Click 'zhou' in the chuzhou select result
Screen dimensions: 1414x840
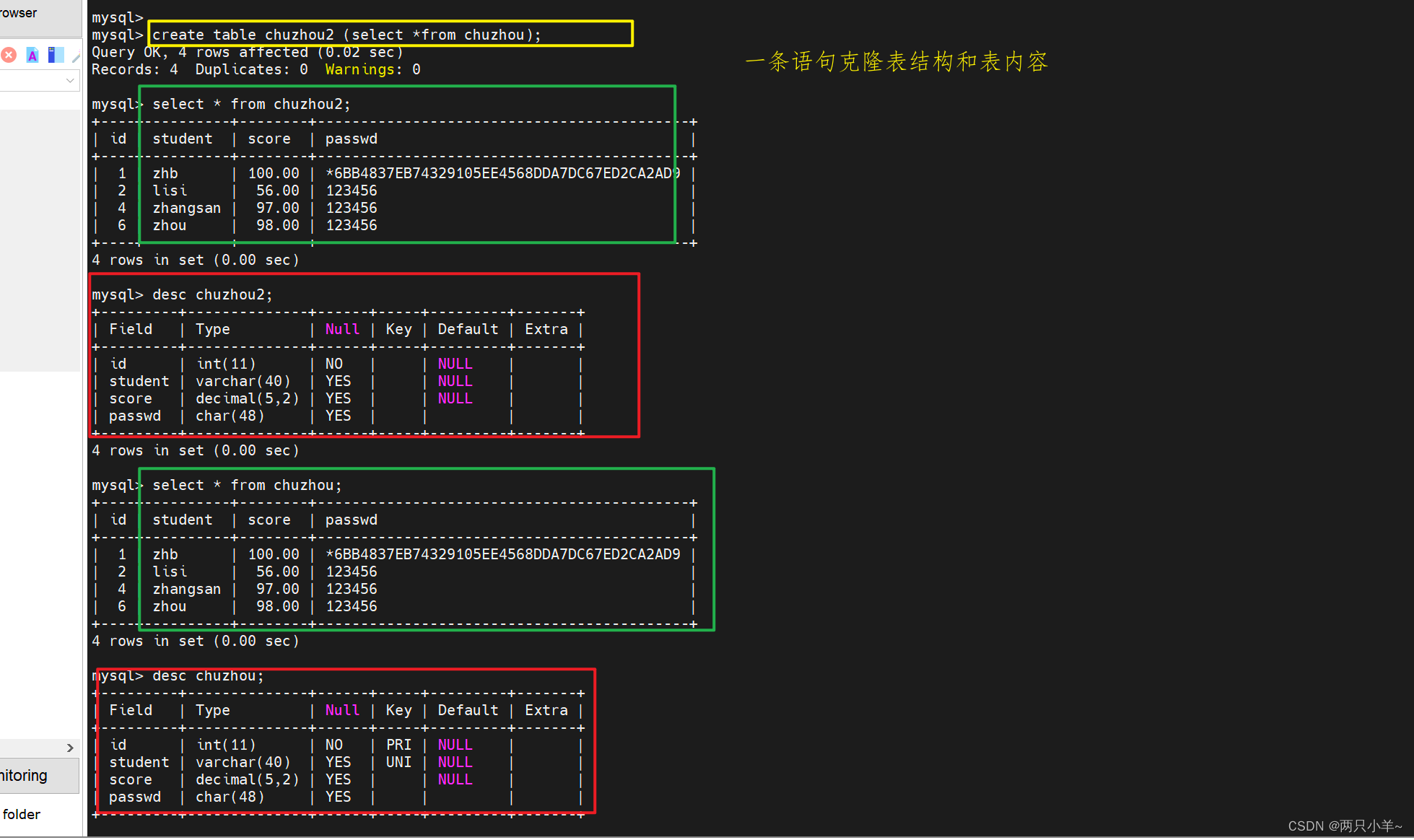click(170, 606)
